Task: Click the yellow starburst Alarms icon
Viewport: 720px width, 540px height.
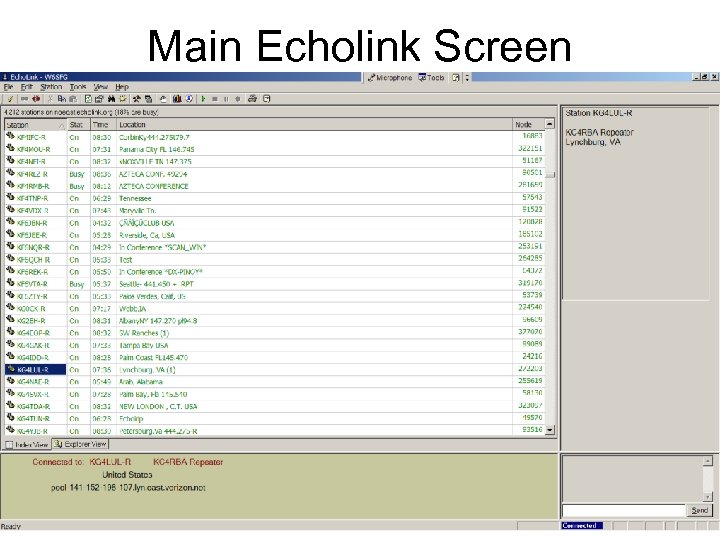Action: (123, 99)
